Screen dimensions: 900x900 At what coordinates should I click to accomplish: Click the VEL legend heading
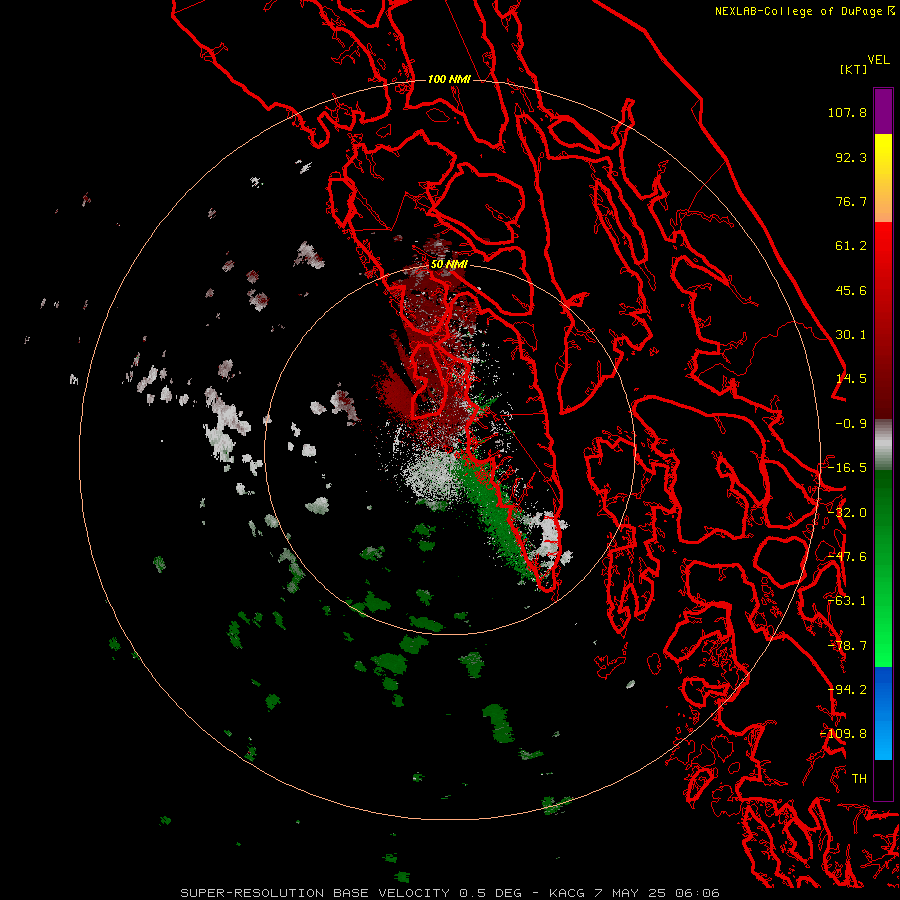(879, 60)
